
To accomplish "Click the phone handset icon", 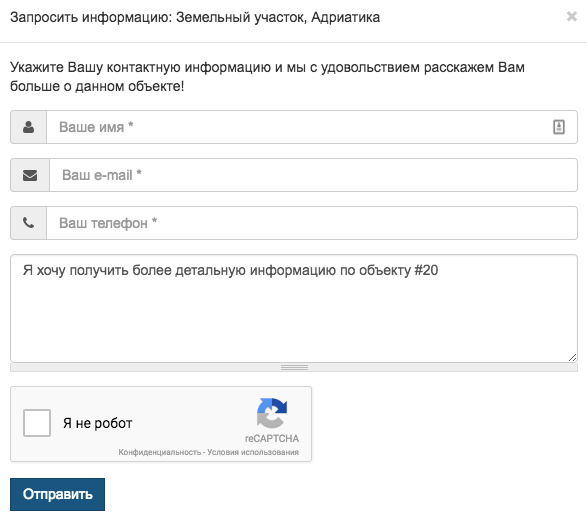I will coord(28,223).
